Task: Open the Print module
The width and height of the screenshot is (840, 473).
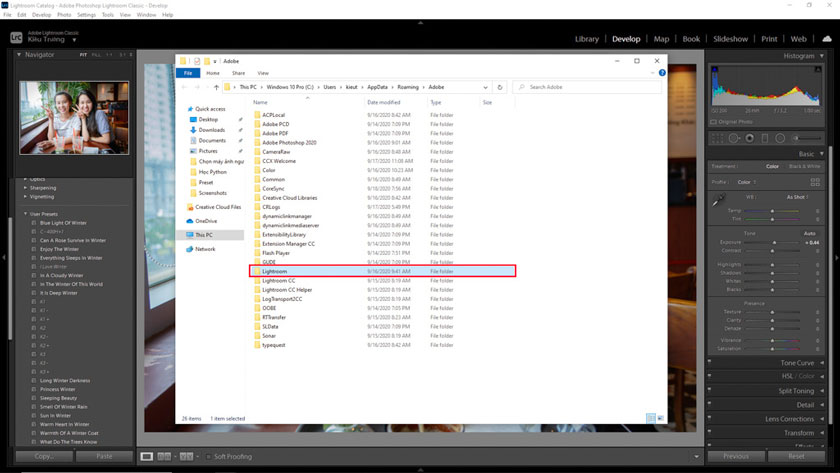Action: pos(769,39)
